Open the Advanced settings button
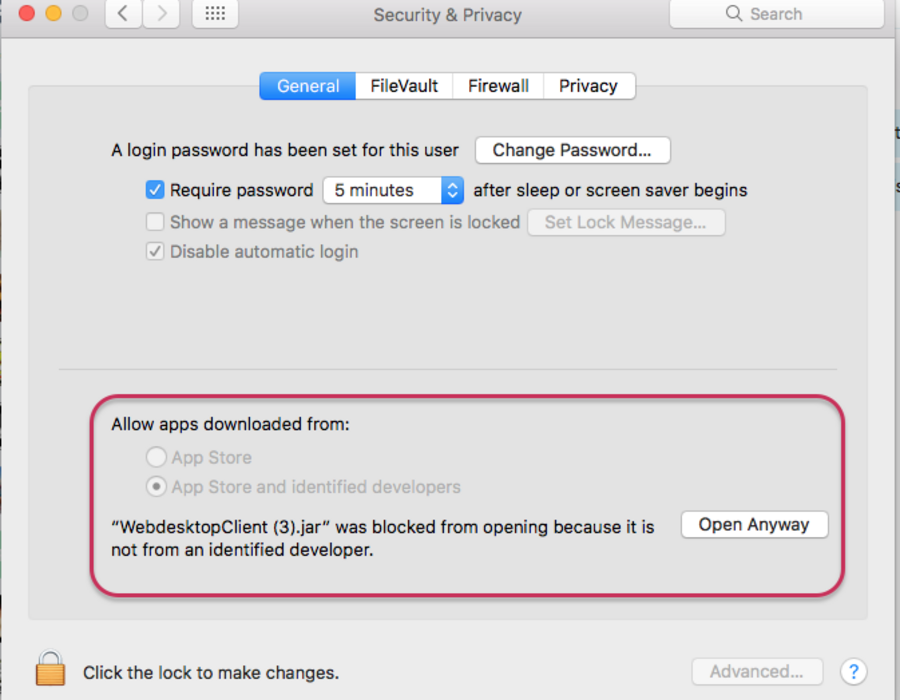This screenshot has height=700, width=900. pos(757,671)
